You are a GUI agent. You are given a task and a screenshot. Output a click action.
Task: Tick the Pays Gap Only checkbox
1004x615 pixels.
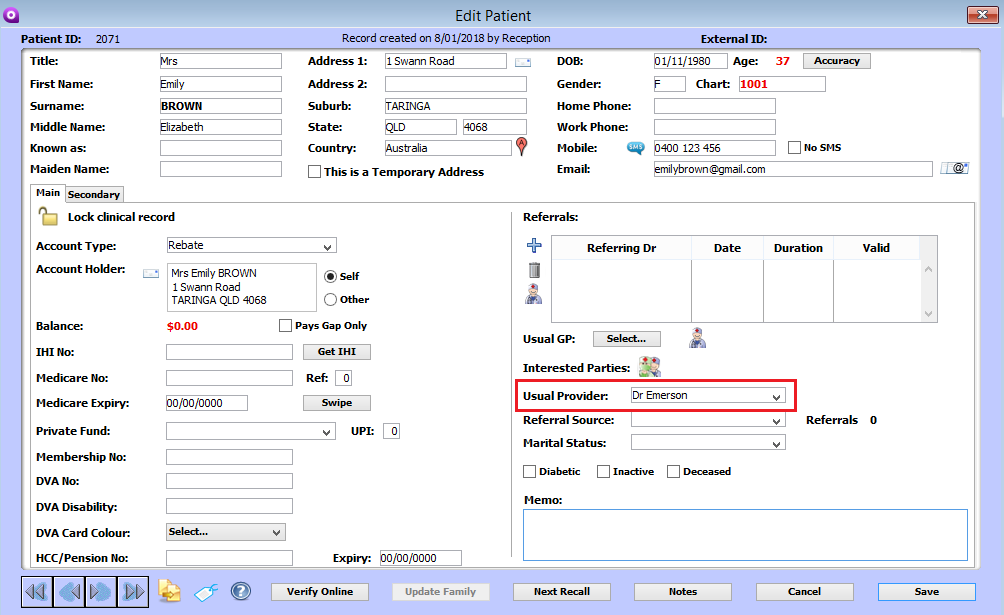coord(286,325)
